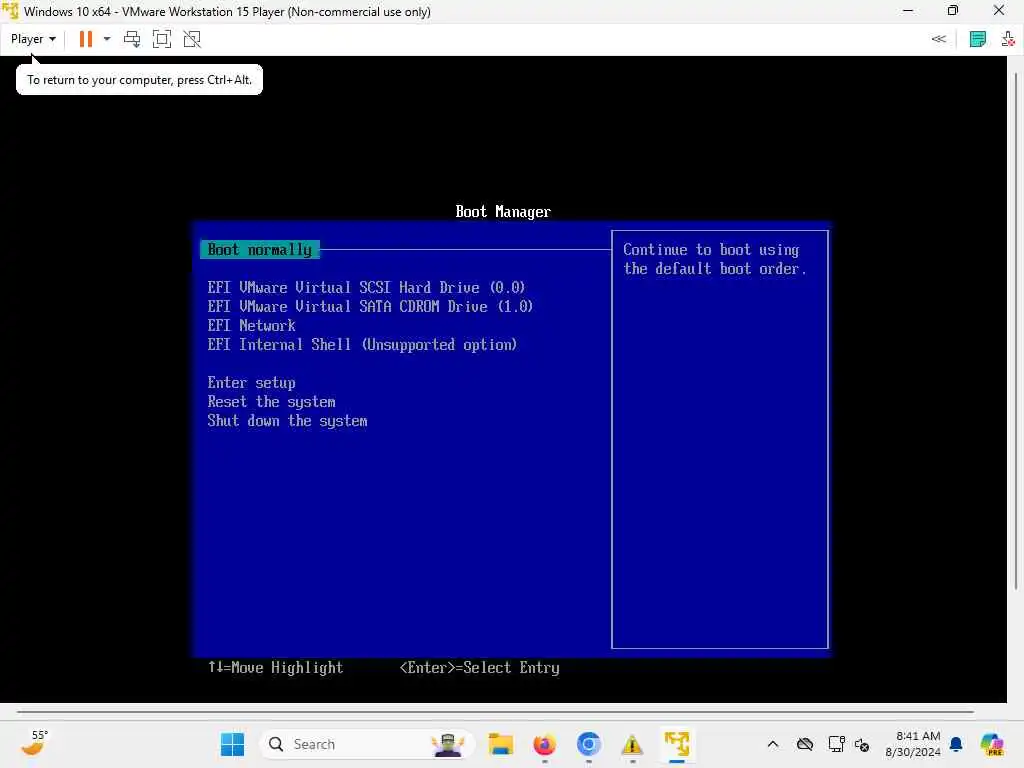Screen dimensions: 1024x768
Task: Click the VMware Player taskbar icon
Action: coord(677,744)
